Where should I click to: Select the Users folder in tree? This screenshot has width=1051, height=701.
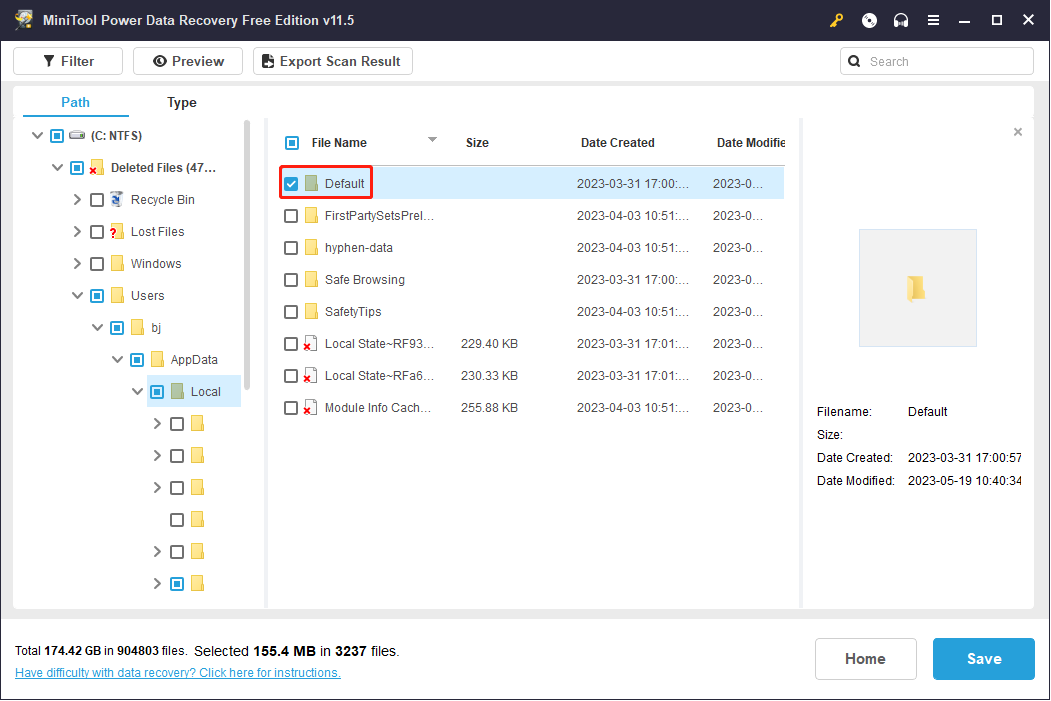tap(147, 296)
